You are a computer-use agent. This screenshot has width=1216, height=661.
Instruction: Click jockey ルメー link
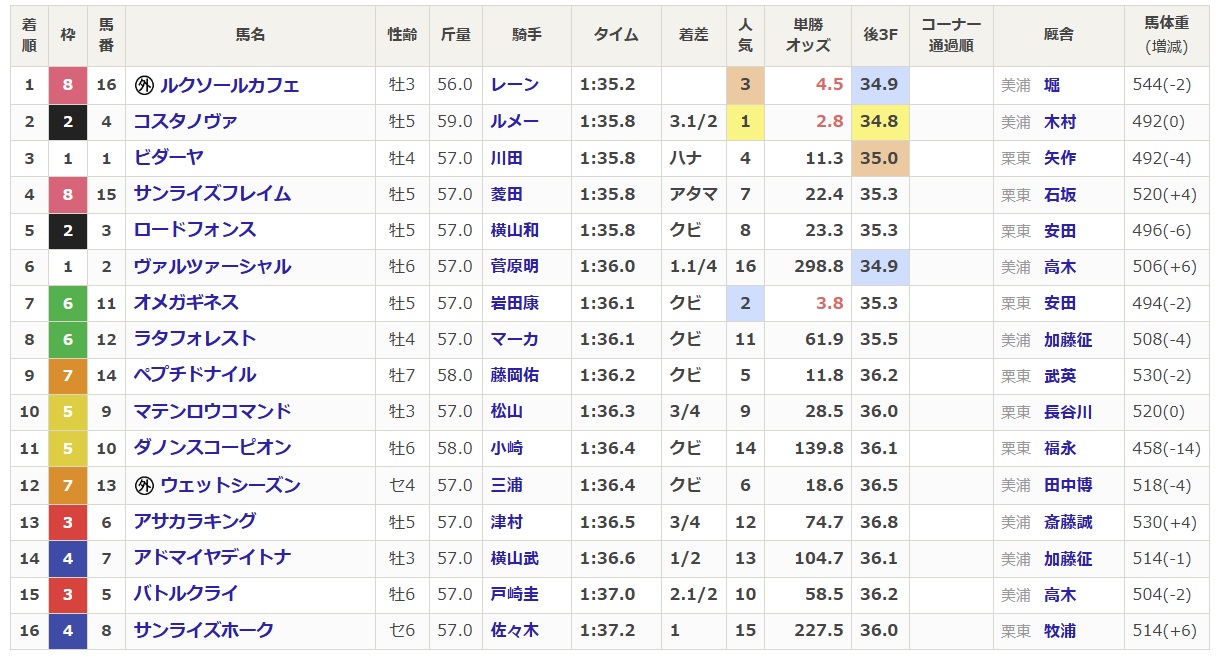[515, 121]
